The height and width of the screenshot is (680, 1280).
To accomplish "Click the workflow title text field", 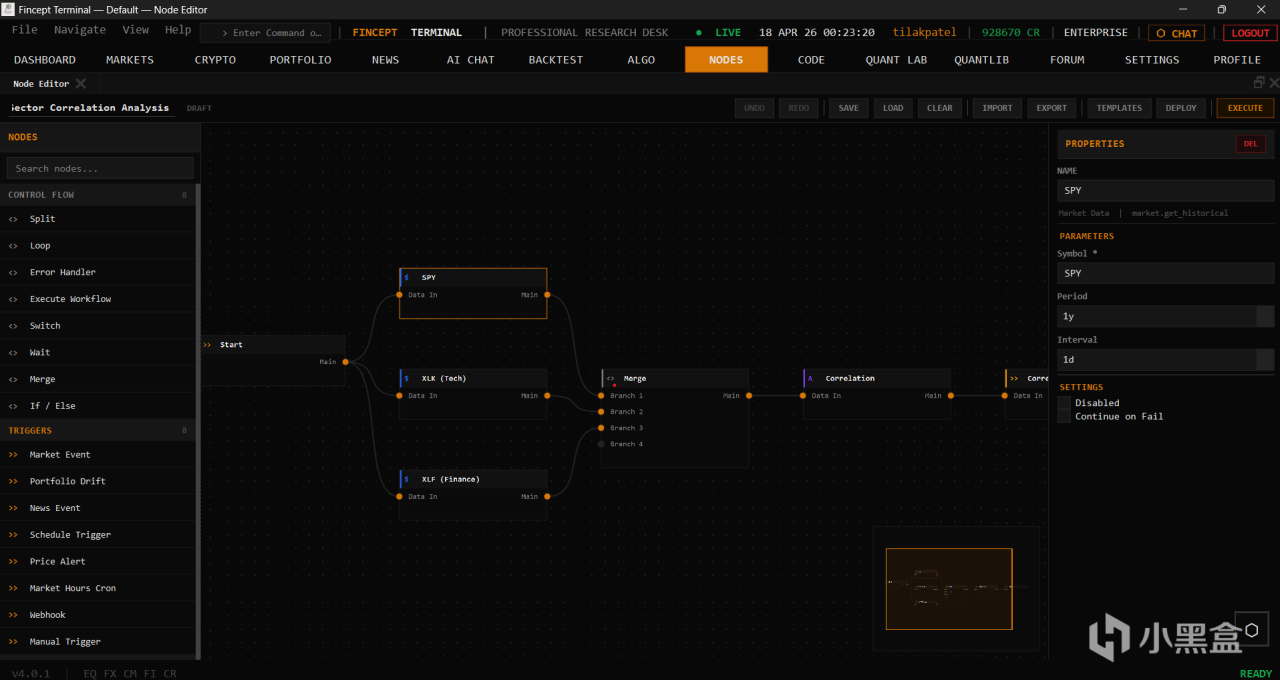I will coord(90,108).
